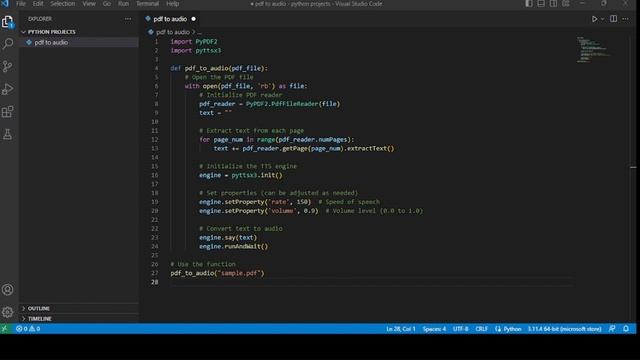Click 'import pyttsx3' on line 2
Image resolution: width=640 pixels, height=360 pixels.
tap(196, 51)
